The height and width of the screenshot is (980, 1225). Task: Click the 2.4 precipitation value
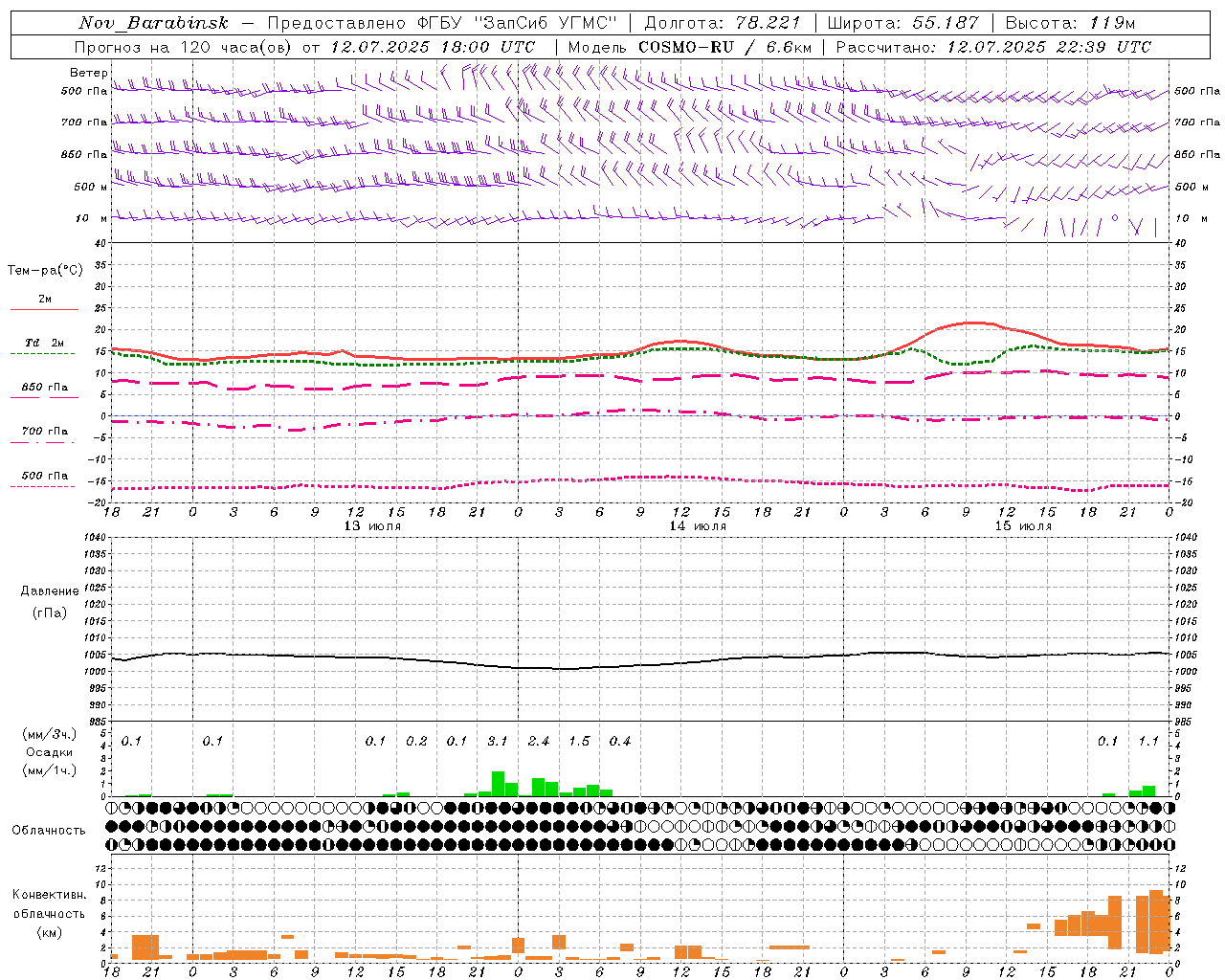[539, 742]
